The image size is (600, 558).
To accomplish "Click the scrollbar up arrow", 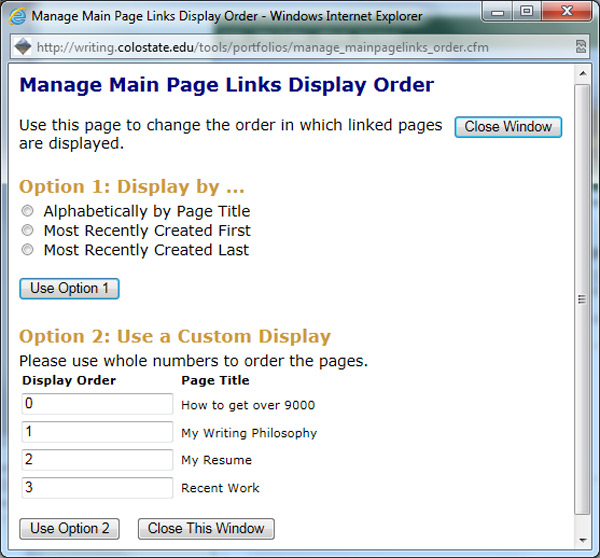I will (x=583, y=73).
